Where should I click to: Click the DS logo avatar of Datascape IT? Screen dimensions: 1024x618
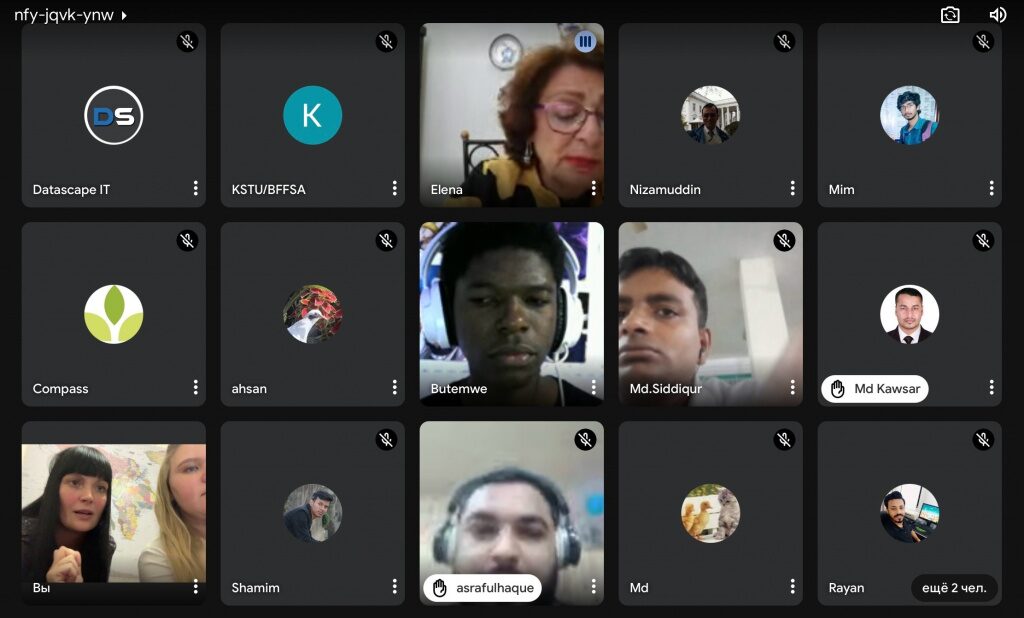pyautogui.click(x=114, y=115)
